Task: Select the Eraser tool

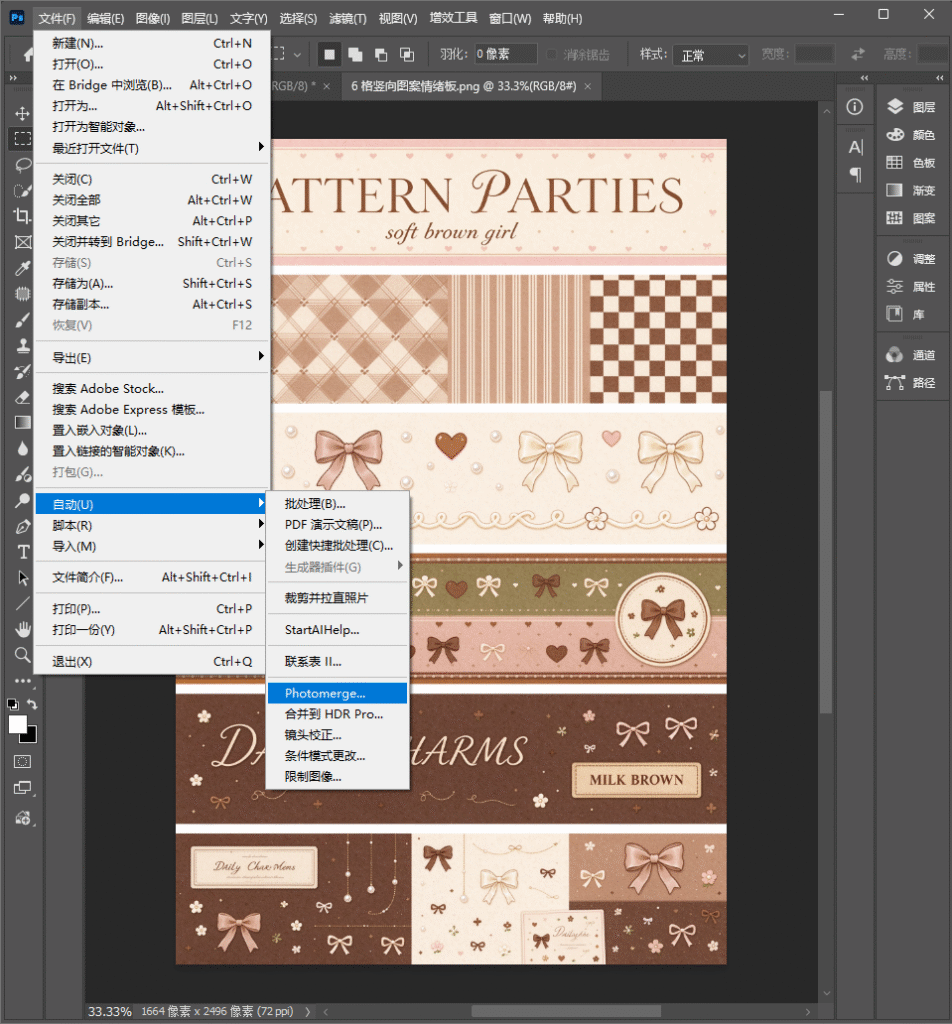Action: click(x=23, y=396)
